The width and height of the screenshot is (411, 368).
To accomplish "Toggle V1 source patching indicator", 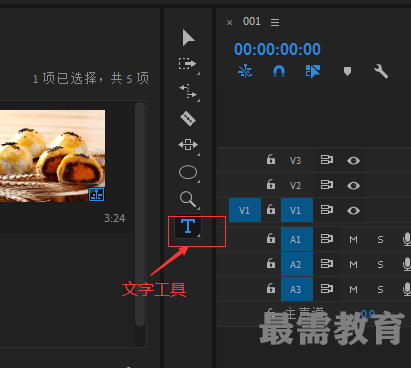I will click(245, 210).
